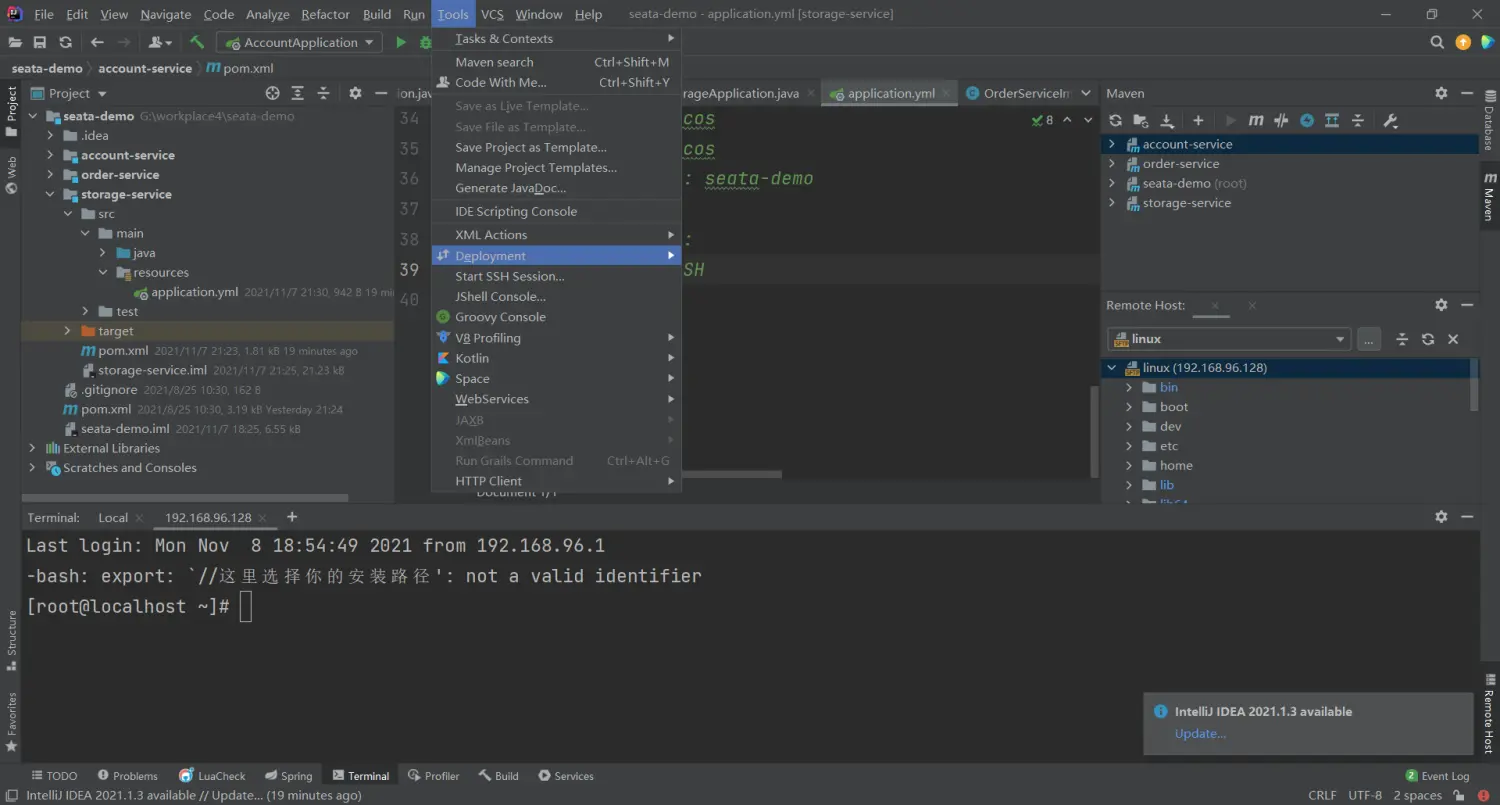Run AccountApplication with the green play icon
1500x805 pixels.
coord(401,42)
